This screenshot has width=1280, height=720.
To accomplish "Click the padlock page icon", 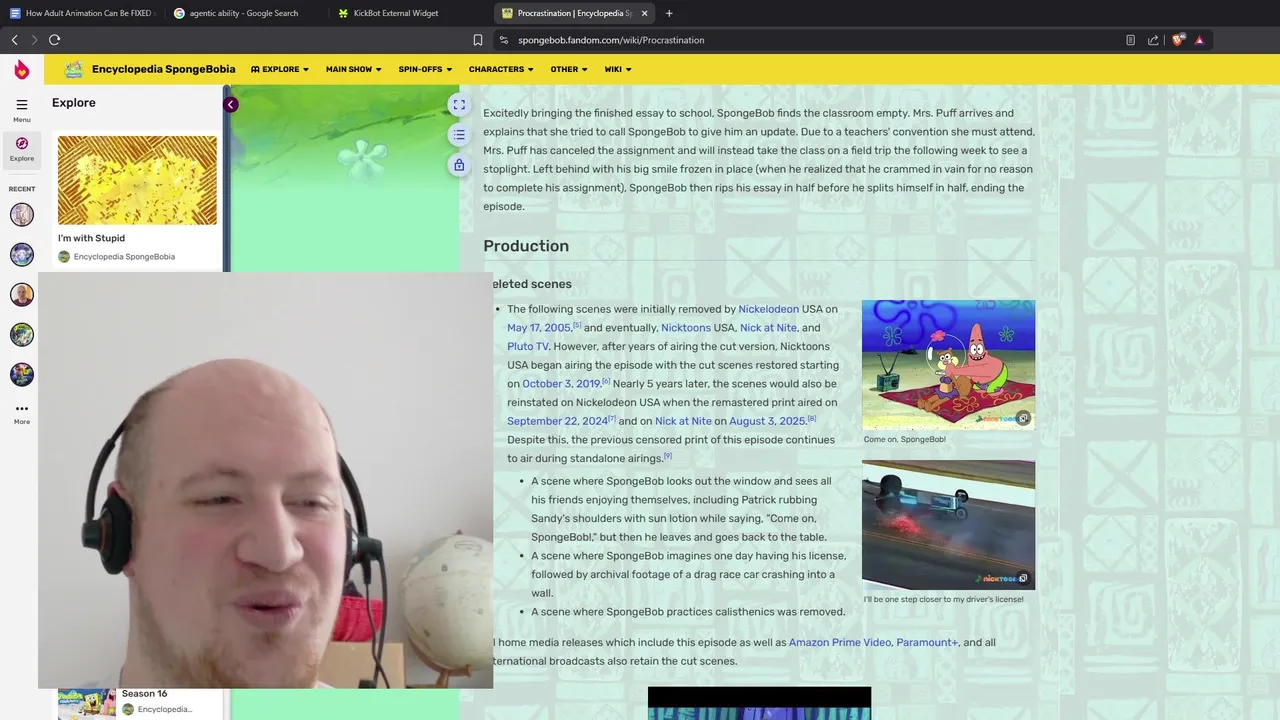I will click(459, 165).
